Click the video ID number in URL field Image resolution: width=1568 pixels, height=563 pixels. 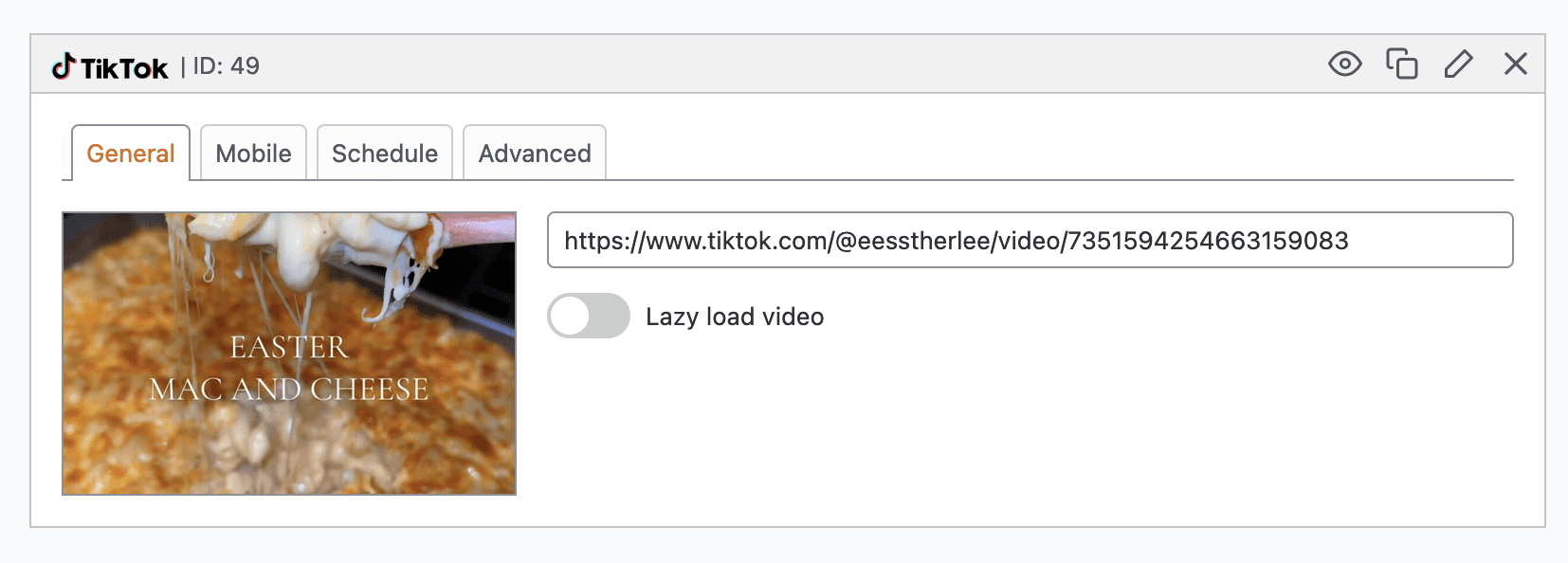tap(1208, 241)
